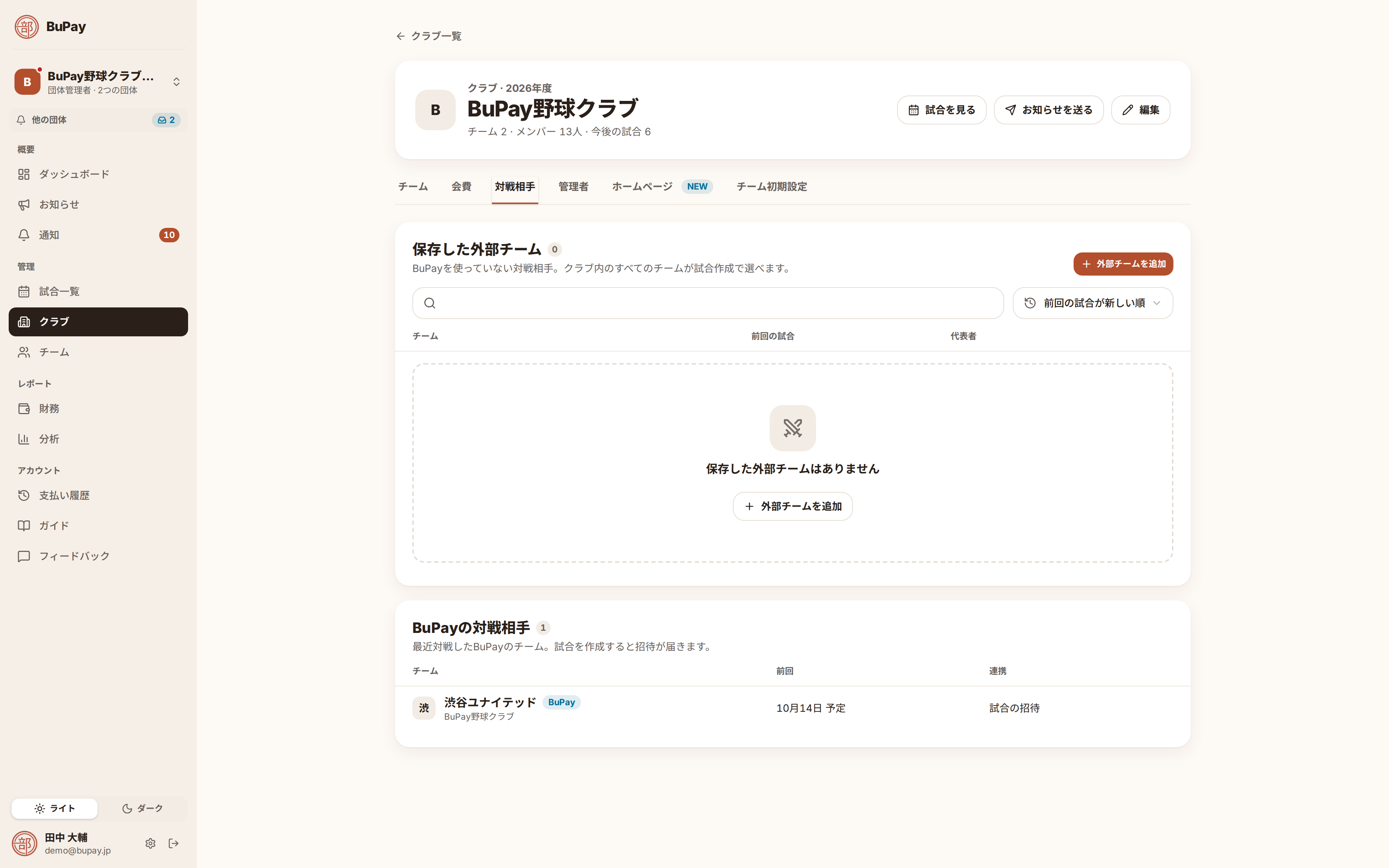
Task: Open ガイド book item in sidebar
Action: (98, 526)
